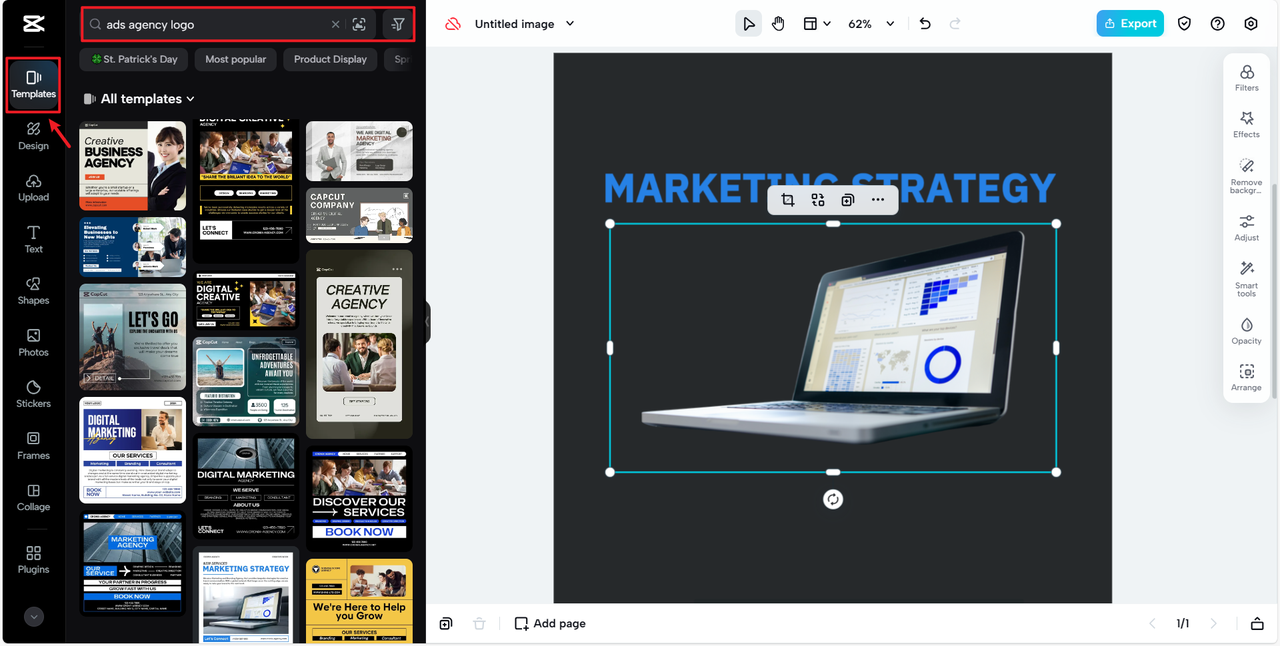Open the canvas resize layout dropdown
The image size is (1280, 646).
point(817,24)
